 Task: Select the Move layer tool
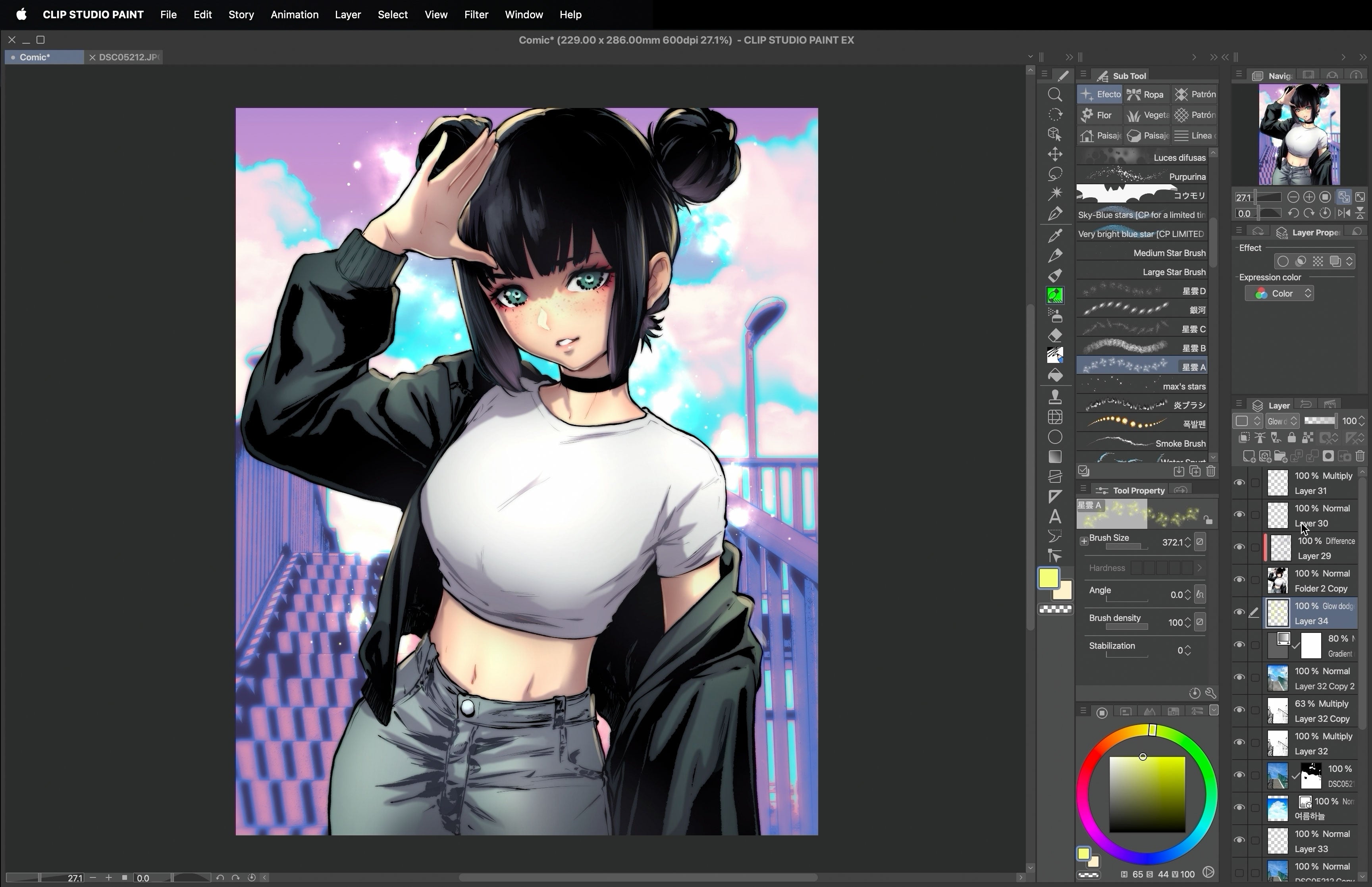tap(1055, 154)
